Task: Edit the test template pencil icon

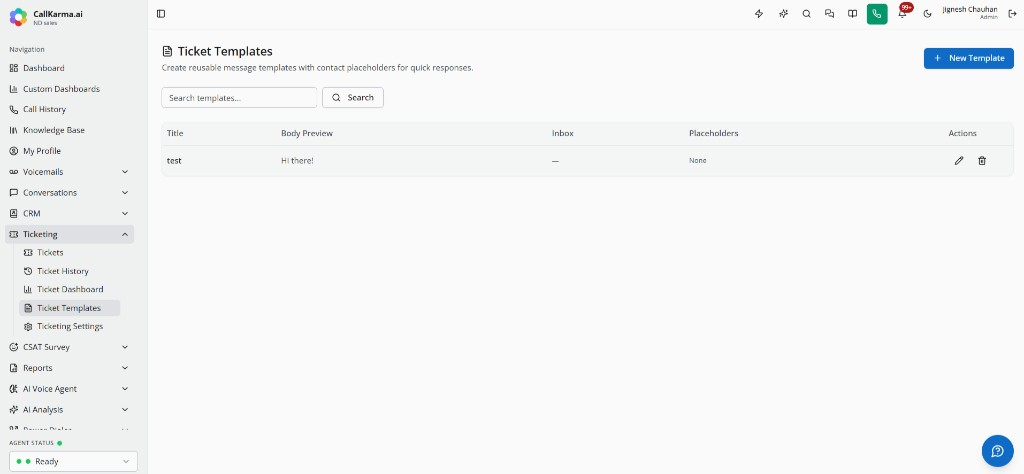Action: pyautogui.click(x=959, y=161)
